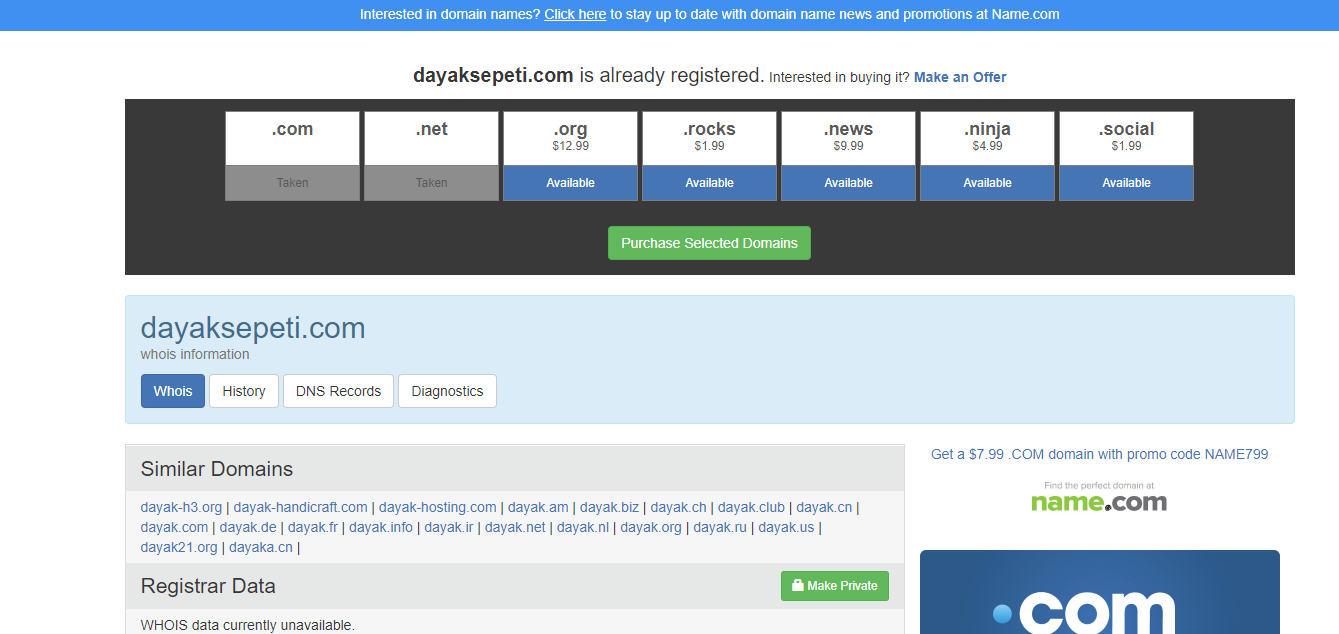Click Purchase Selected Domains button
This screenshot has height=634, width=1339.
(x=709, y=243)
